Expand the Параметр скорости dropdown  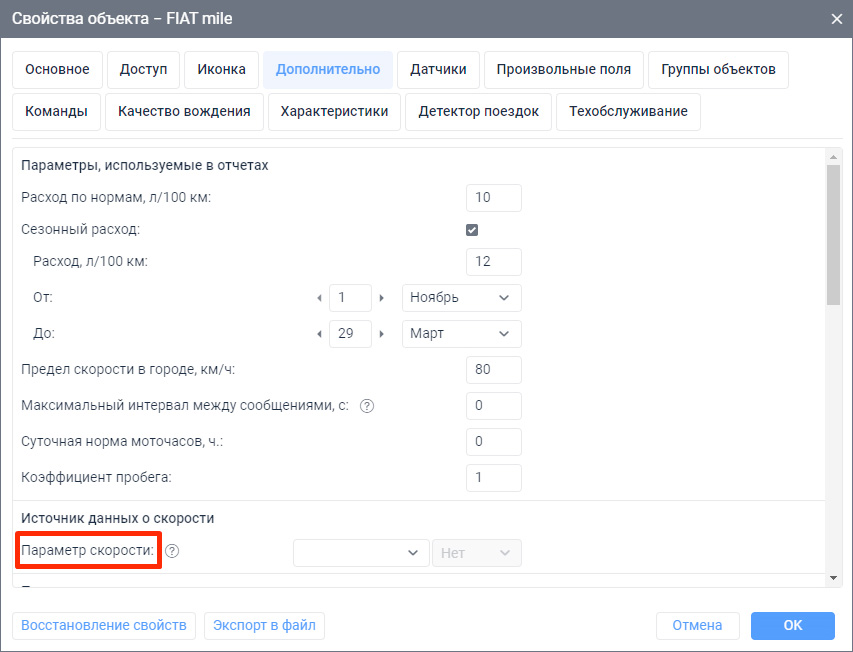360,553
